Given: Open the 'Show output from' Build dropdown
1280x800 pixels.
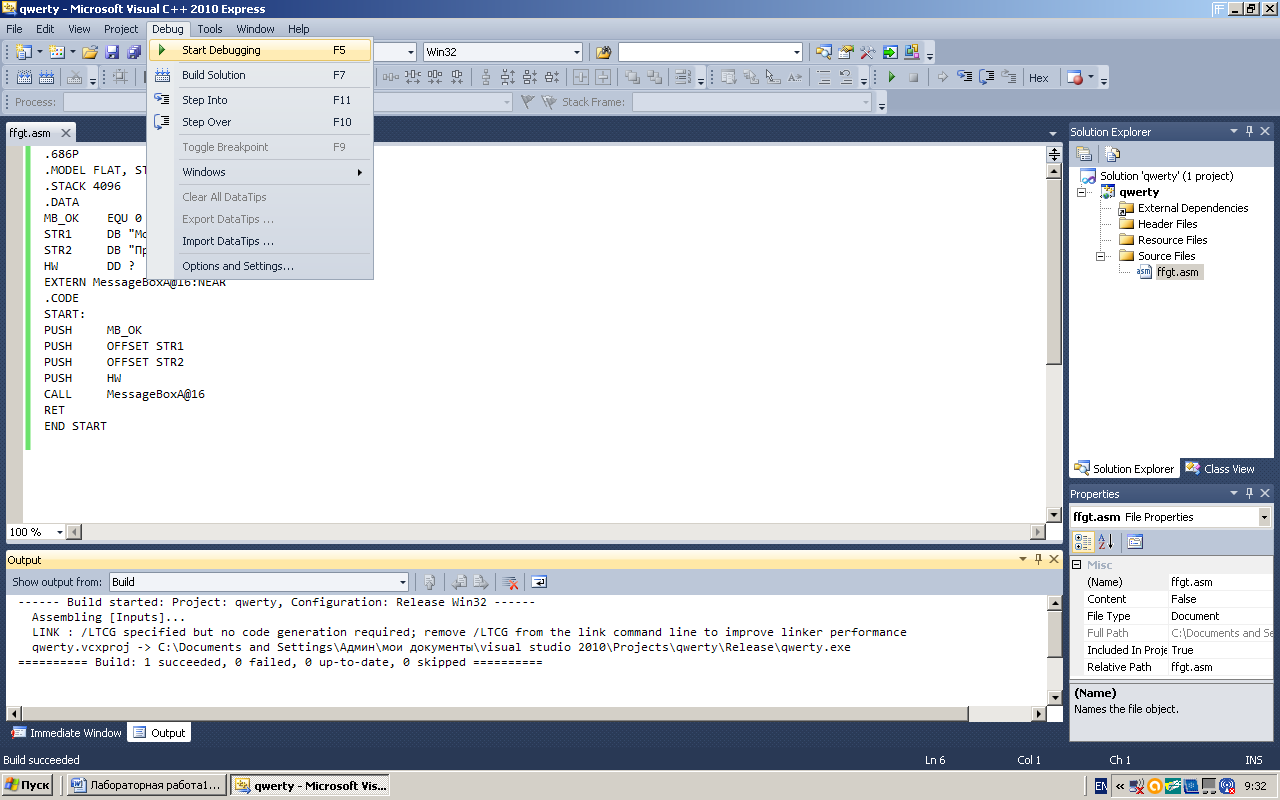Looking at the screenshot, I should click(x=403, y=582).
